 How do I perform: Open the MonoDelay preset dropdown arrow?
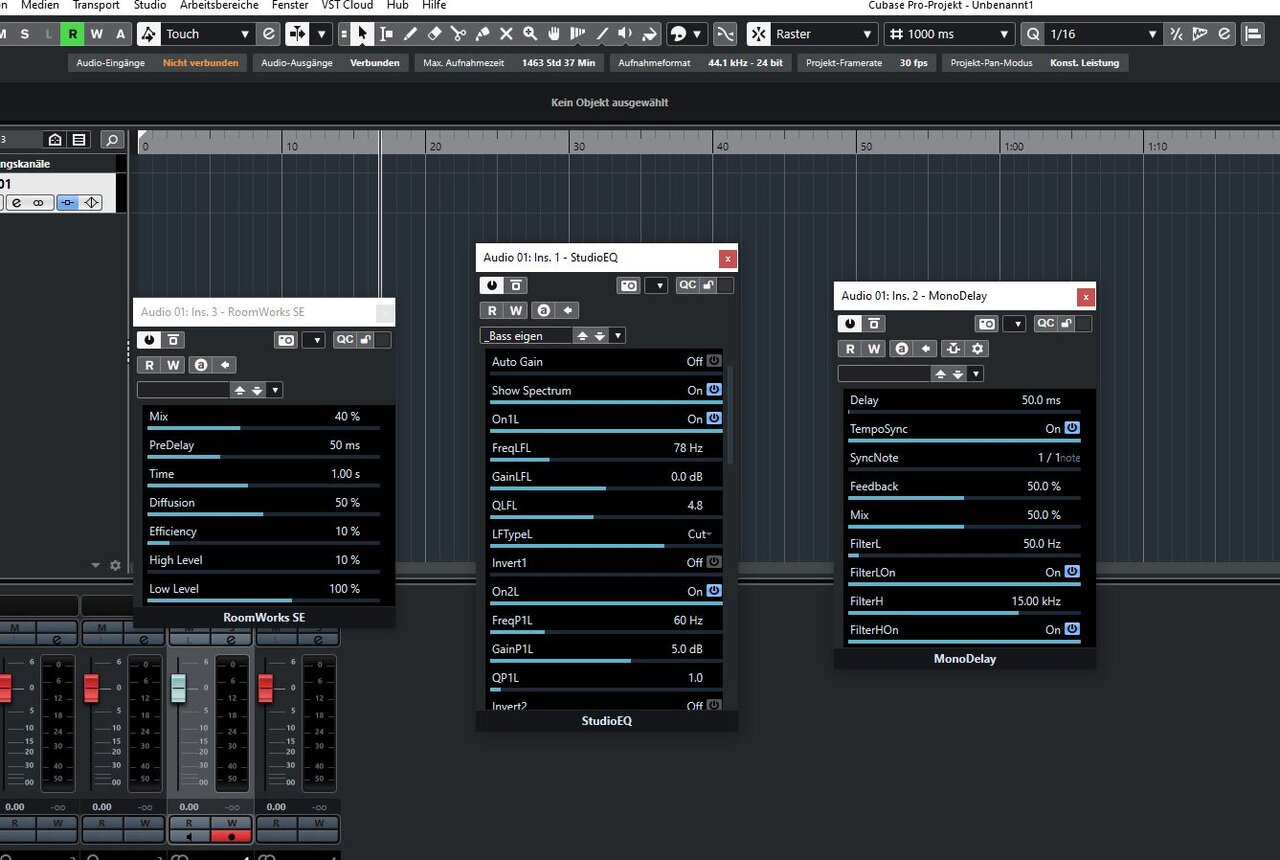point(976,374)
